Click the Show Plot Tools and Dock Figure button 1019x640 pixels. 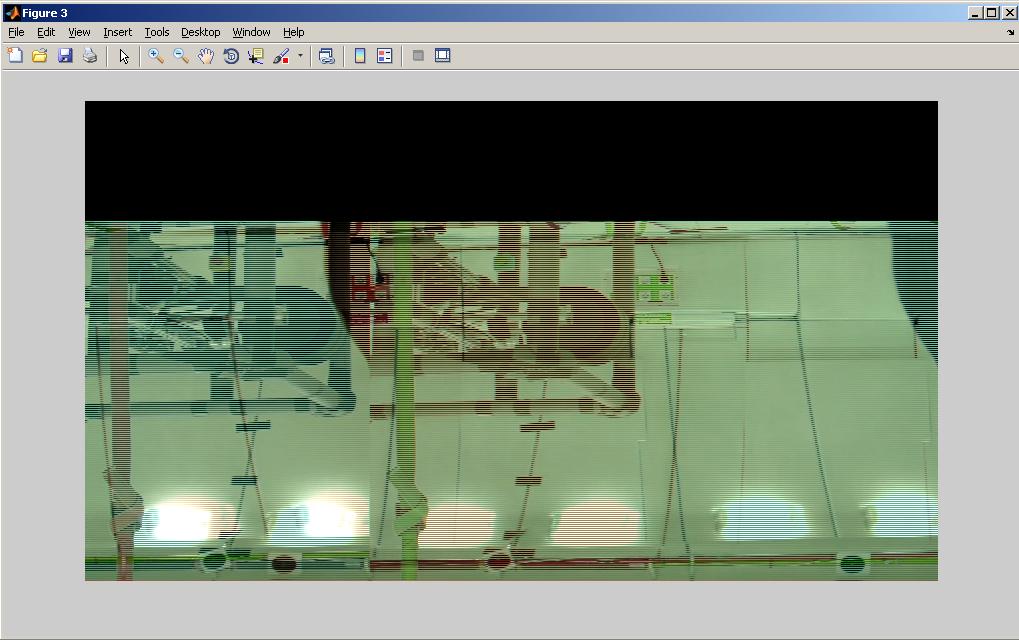tap(443, 56)
